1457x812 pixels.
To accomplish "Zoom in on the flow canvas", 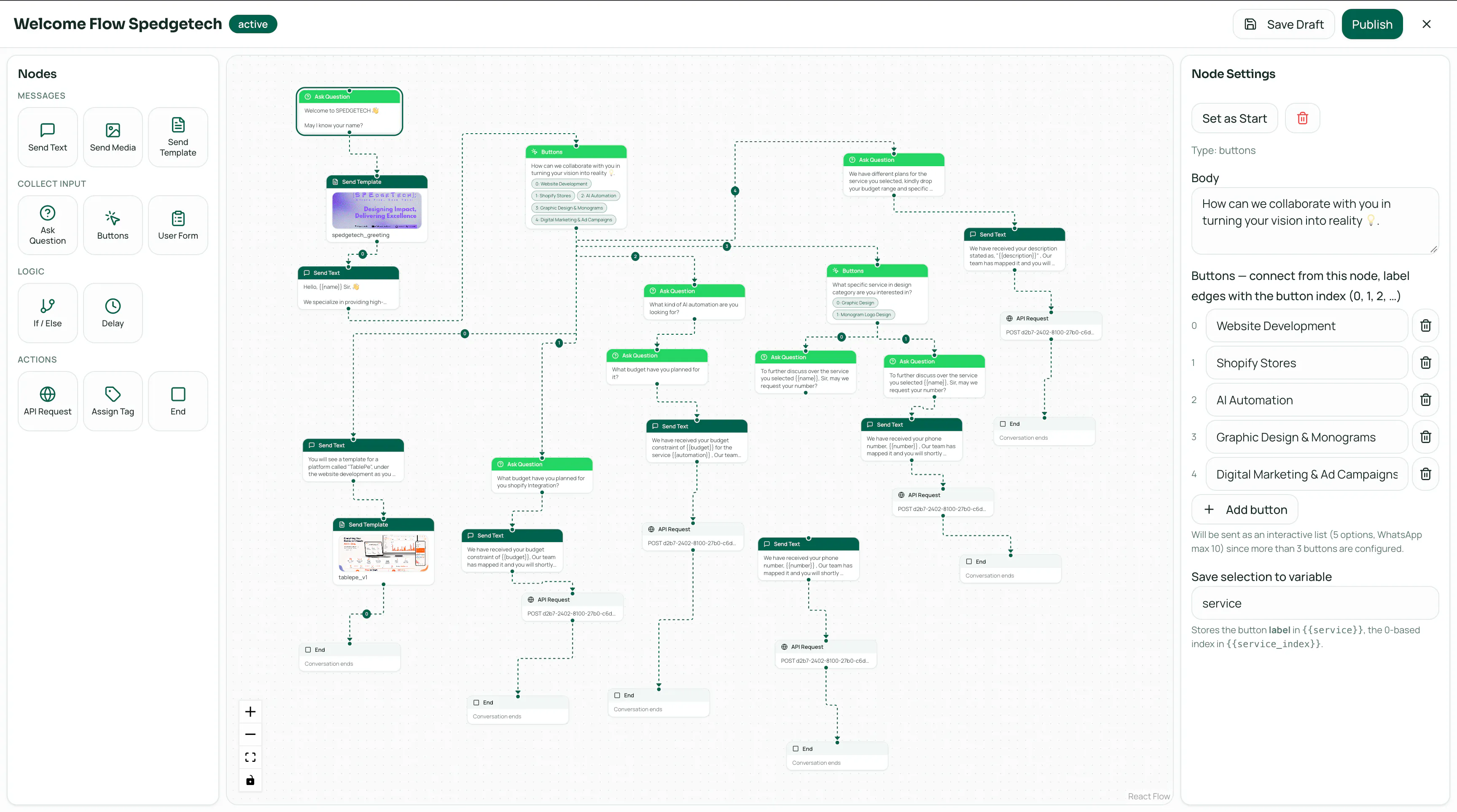I will [250, 711].
